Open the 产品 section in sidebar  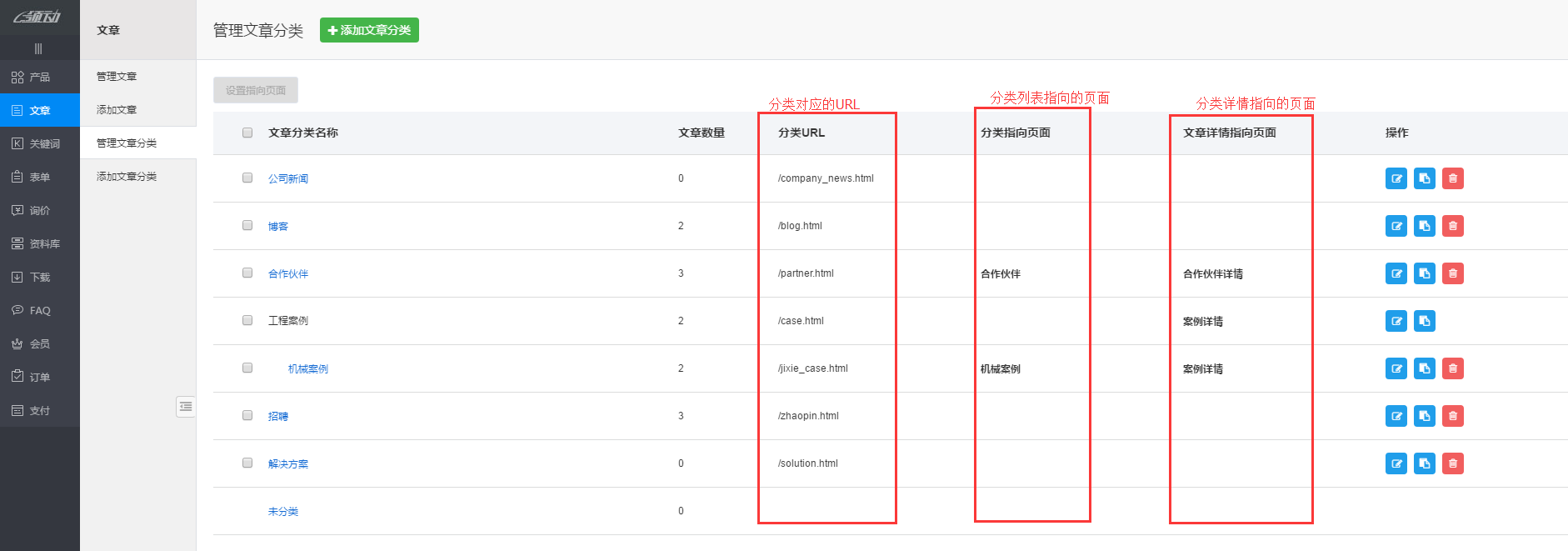coord(39,77)
